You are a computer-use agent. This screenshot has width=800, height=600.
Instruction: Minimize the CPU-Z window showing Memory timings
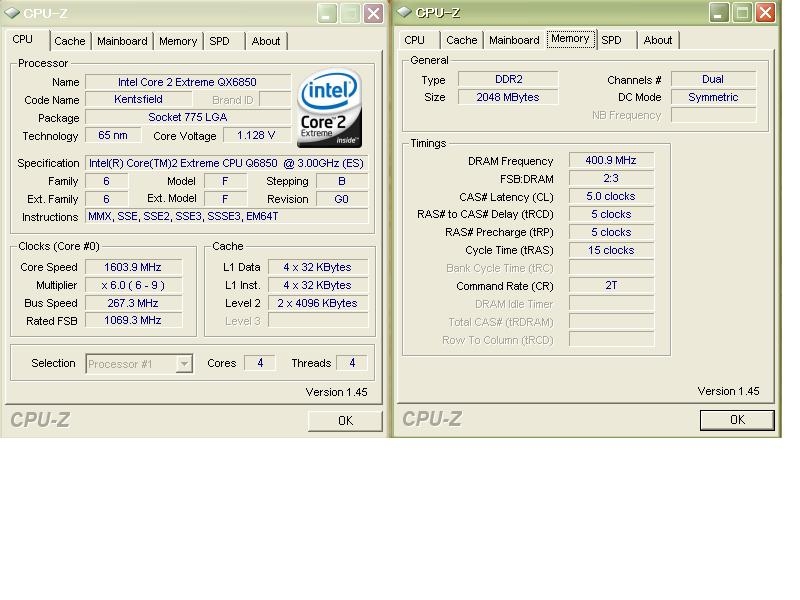tap(719, 13)
